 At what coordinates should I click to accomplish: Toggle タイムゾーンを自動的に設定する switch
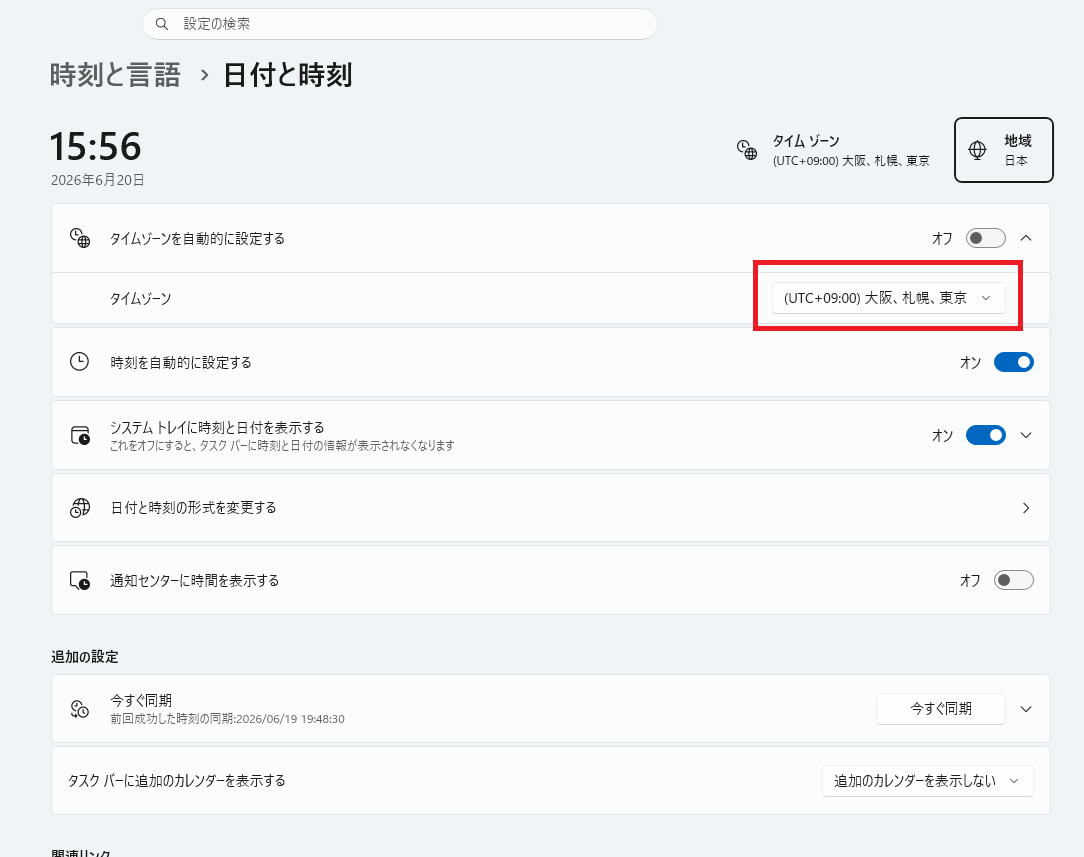[985, 238]
